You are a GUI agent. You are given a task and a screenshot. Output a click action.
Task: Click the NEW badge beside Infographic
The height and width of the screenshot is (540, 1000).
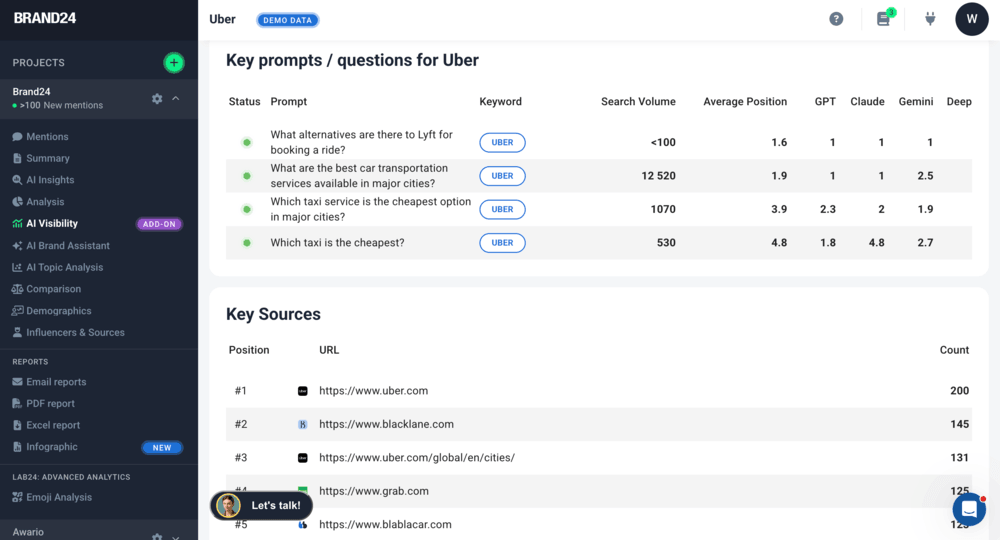162,448
